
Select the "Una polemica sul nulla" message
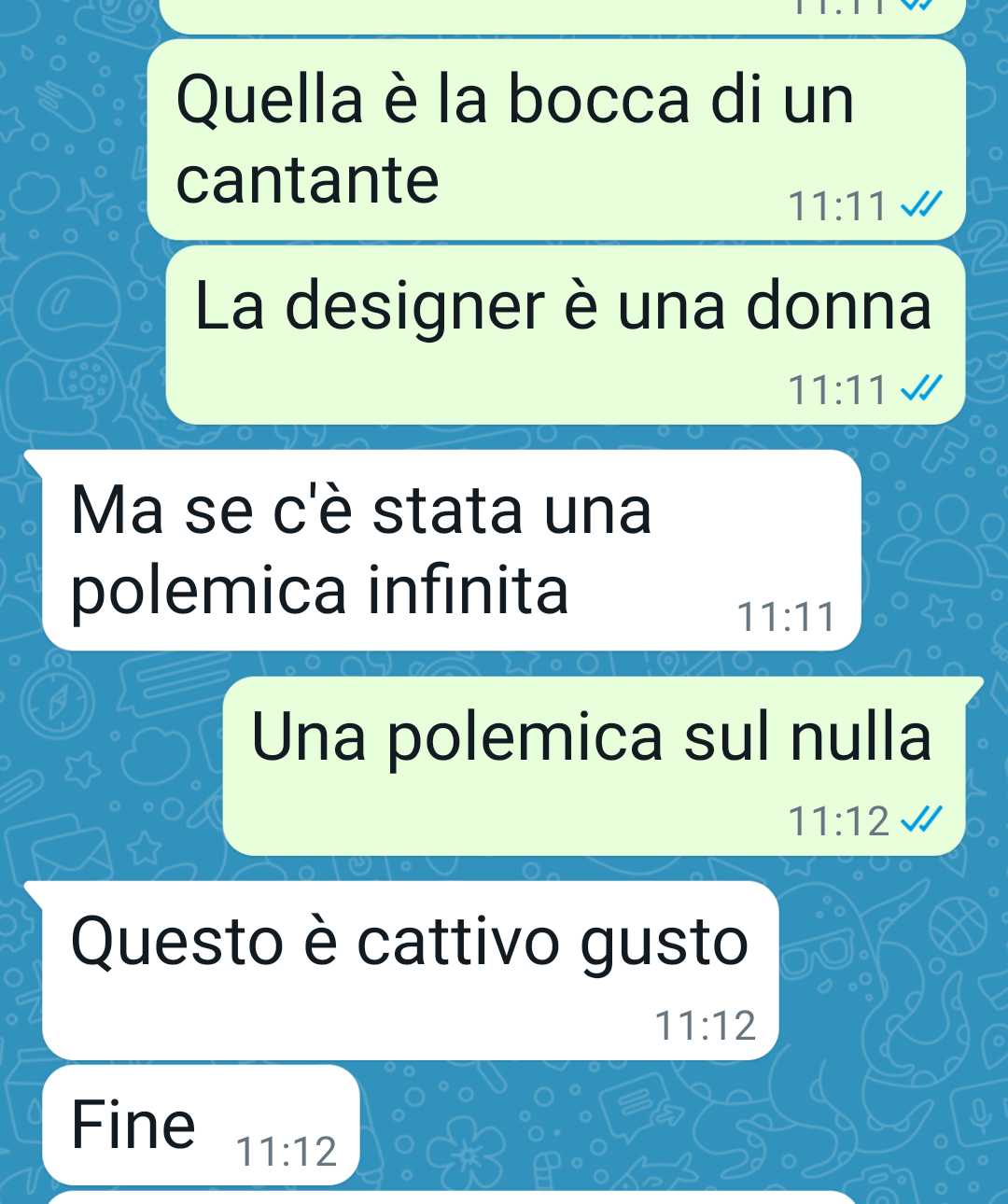pos(594,766)
